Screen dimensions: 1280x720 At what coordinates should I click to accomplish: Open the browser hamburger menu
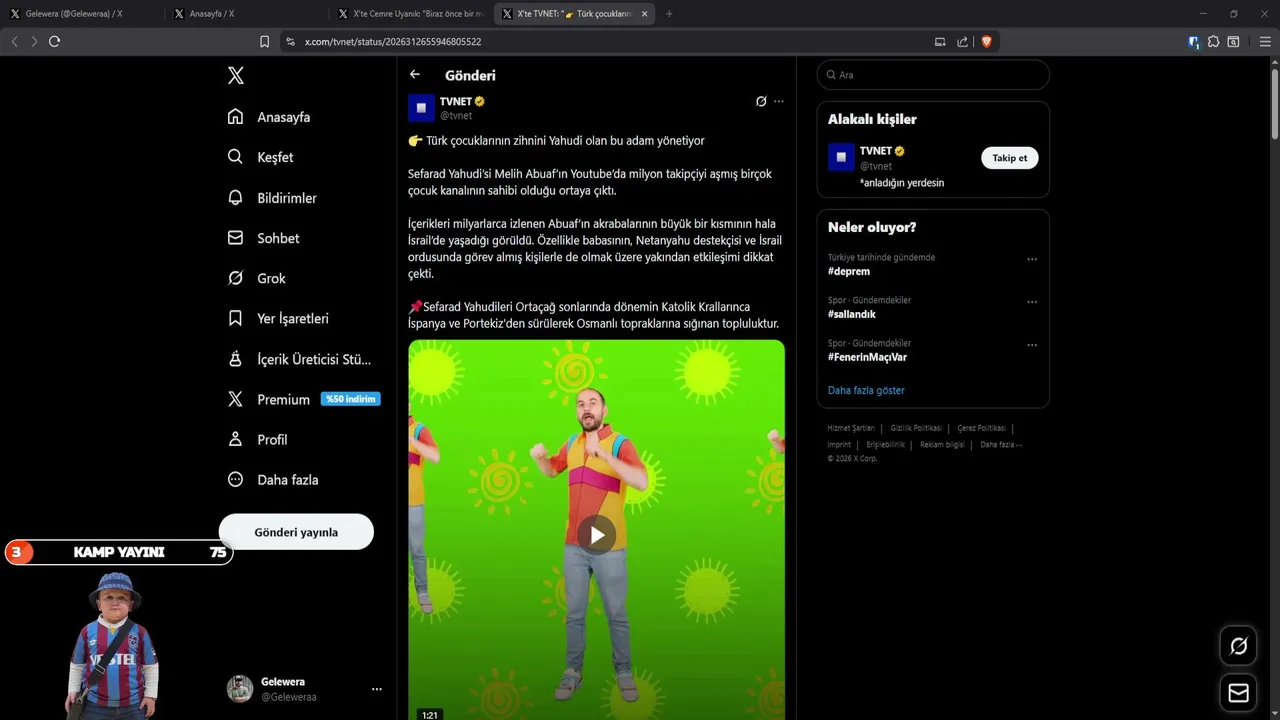pyautogui.click(x=1265, y=41)
